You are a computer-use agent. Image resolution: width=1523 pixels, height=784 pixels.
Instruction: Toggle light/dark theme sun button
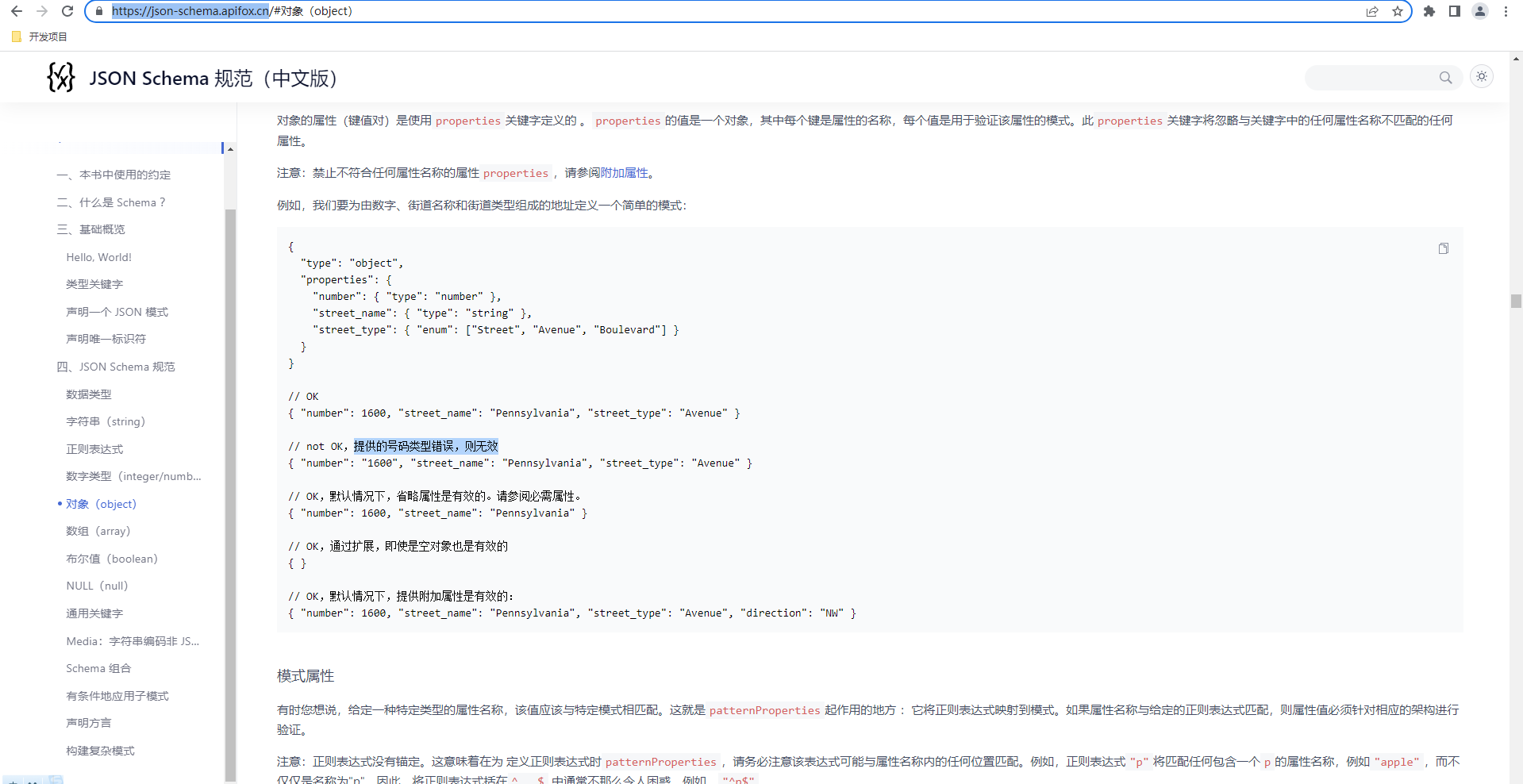click(1482, 77)
